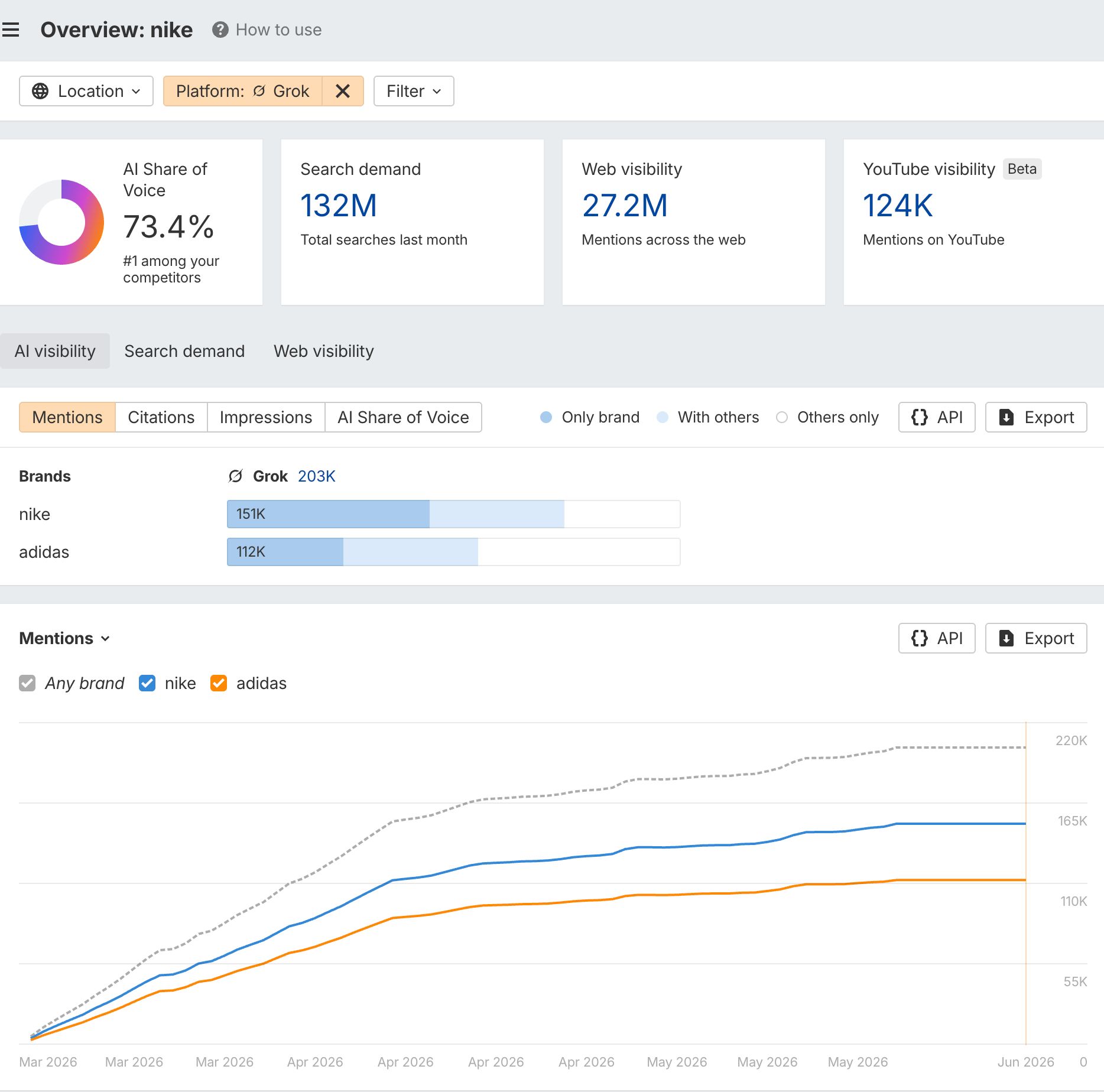Click the API braces icon in Brands section
Viewport: 1104px width, 1092px height.
[x=919, y=417]
